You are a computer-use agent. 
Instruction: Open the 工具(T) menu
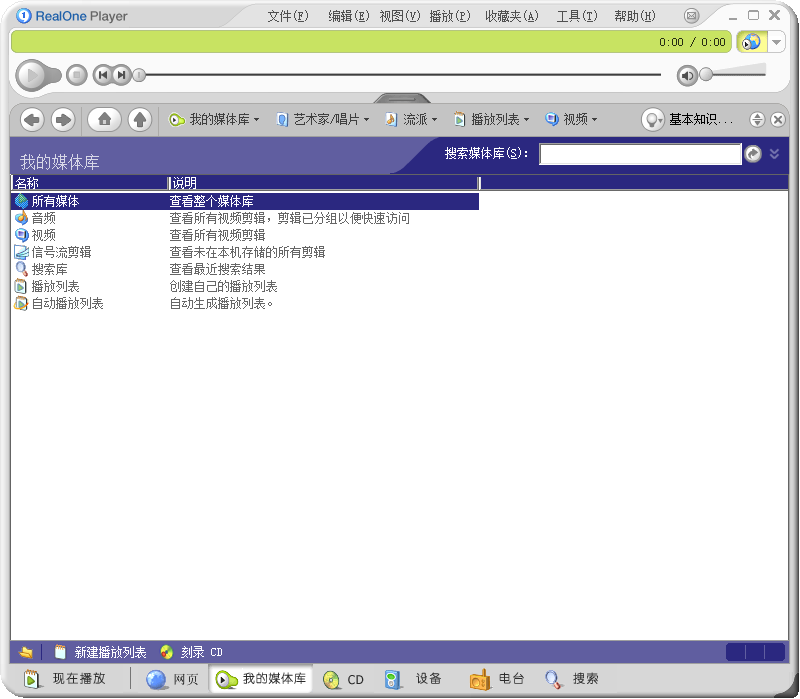click(x=577, y=16)
